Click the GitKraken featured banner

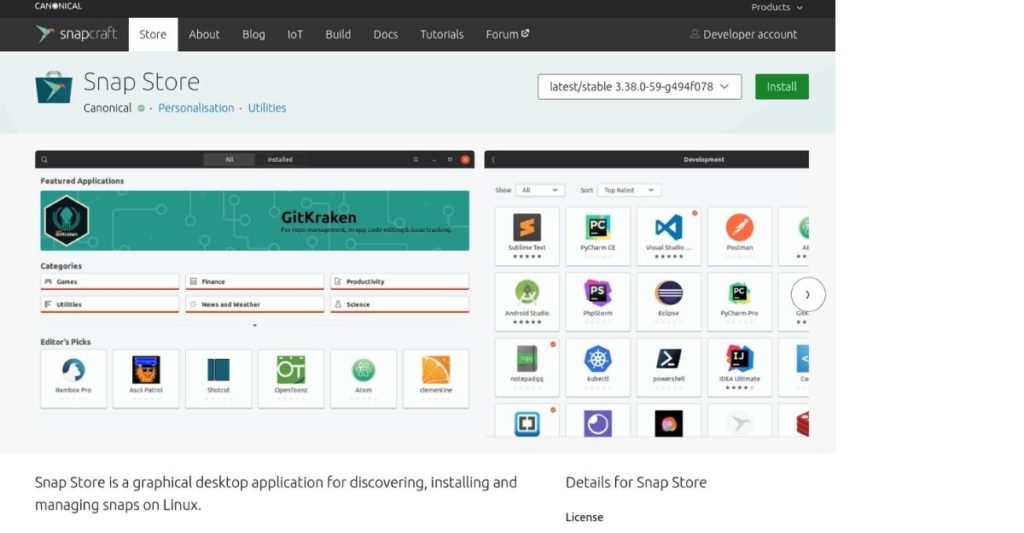coord(255,221)
